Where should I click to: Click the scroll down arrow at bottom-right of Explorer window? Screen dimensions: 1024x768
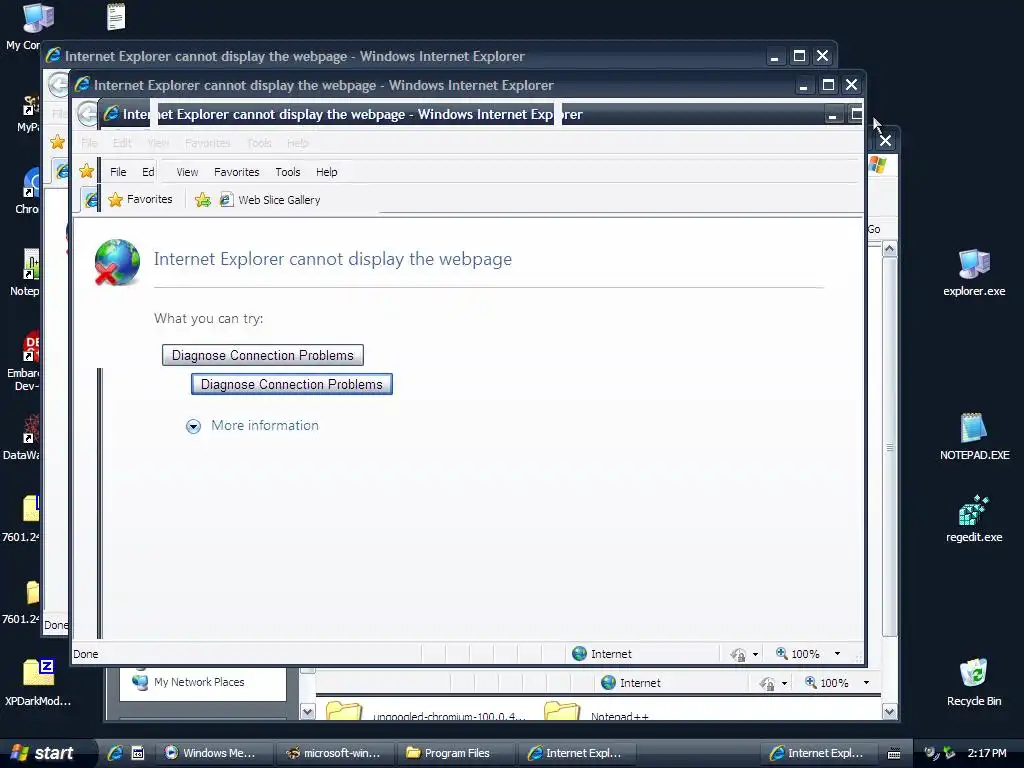pos(889,711)
